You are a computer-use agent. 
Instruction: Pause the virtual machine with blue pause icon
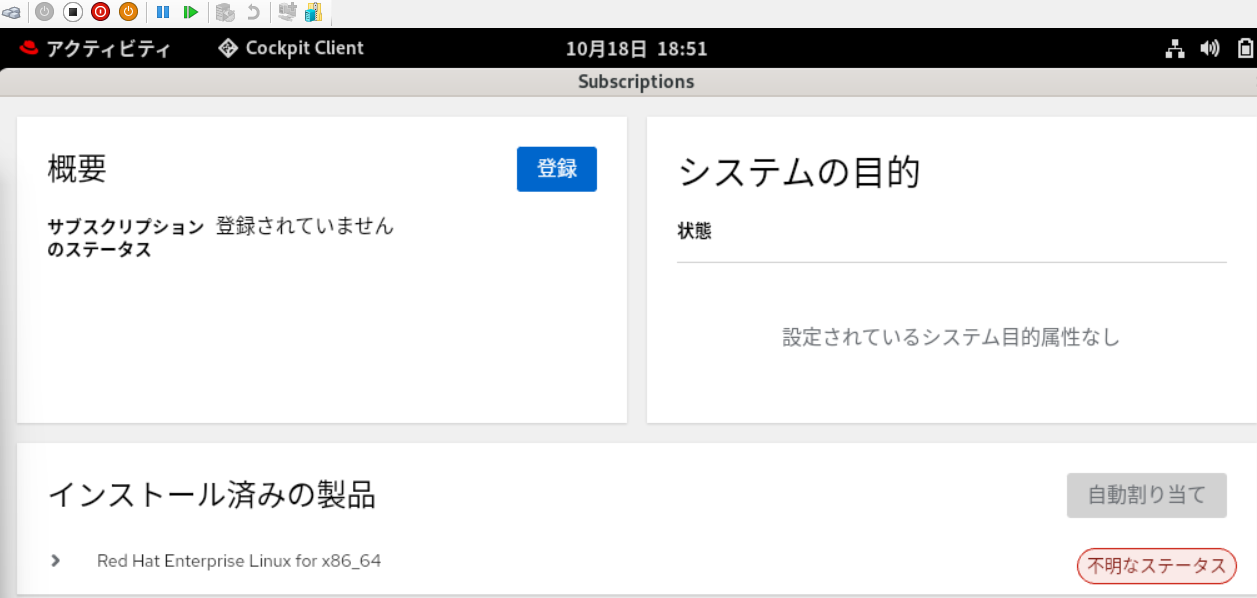click(163, 13)
